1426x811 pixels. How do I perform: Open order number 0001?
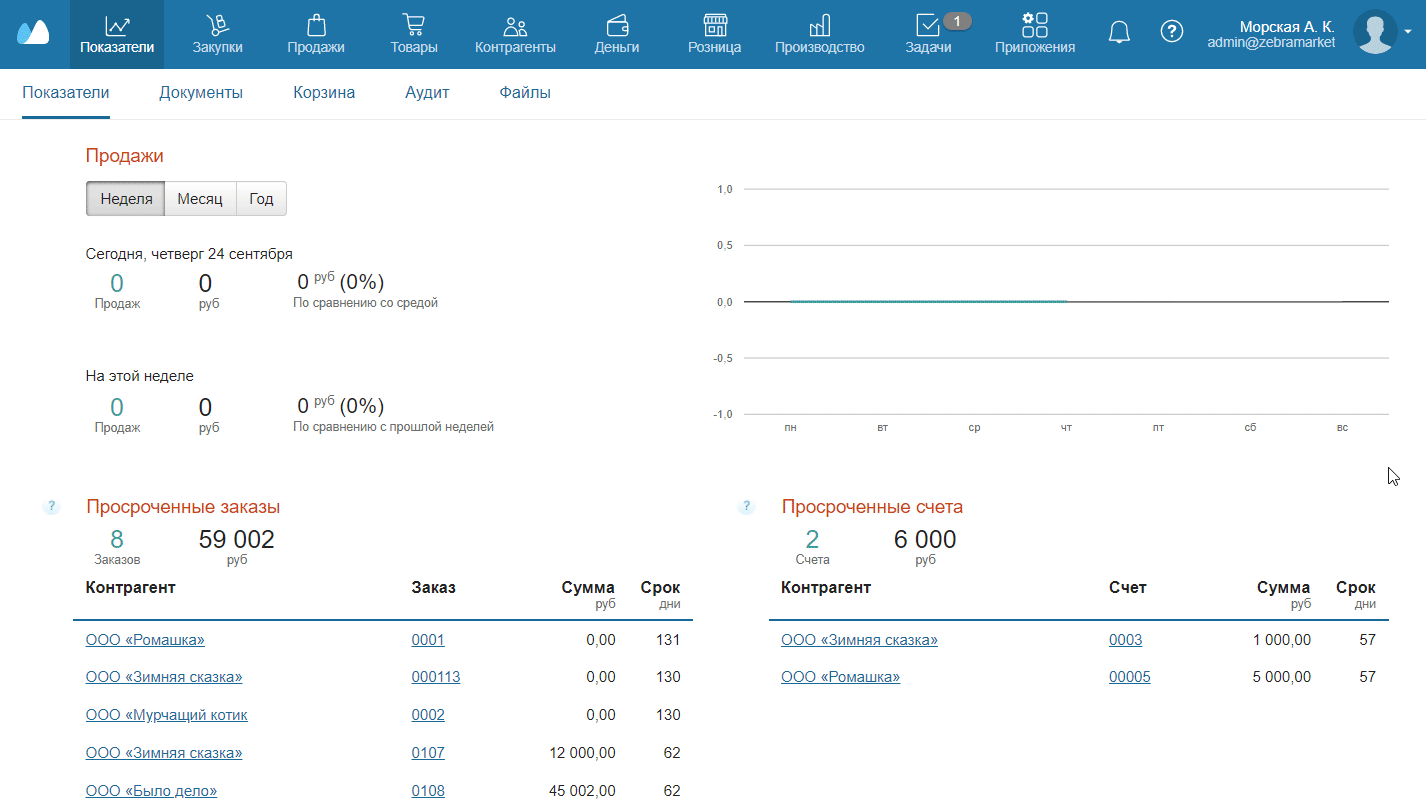428,640
